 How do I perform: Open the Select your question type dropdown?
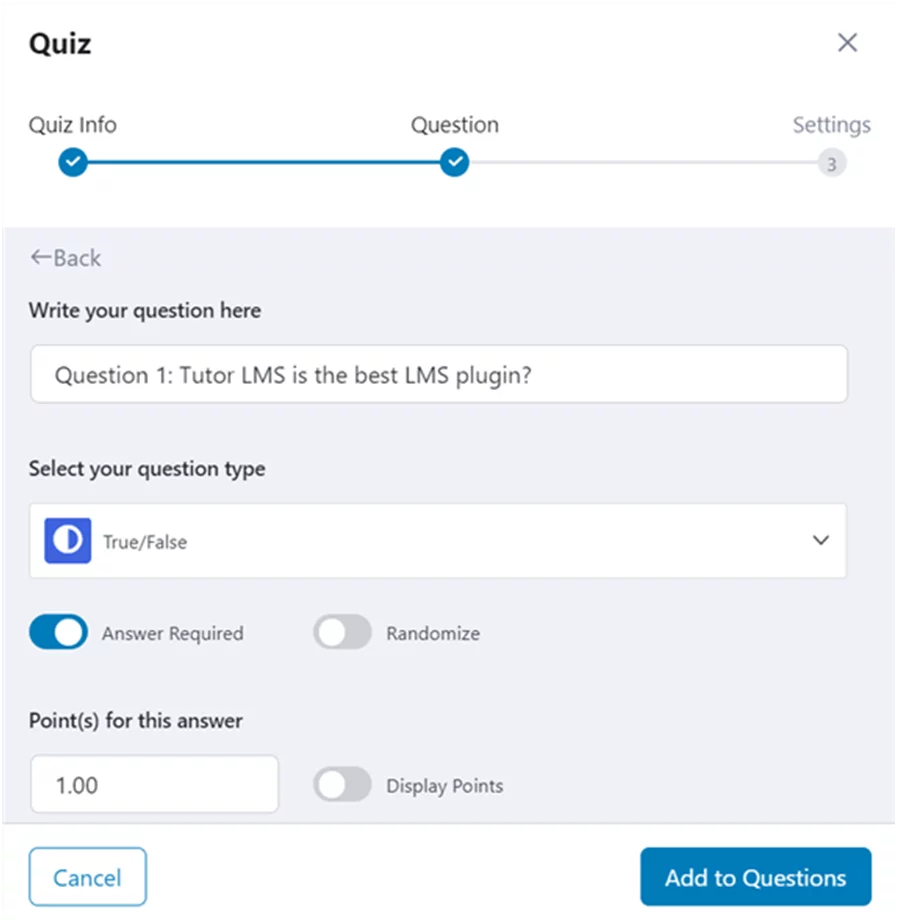[x=440, y=540]
